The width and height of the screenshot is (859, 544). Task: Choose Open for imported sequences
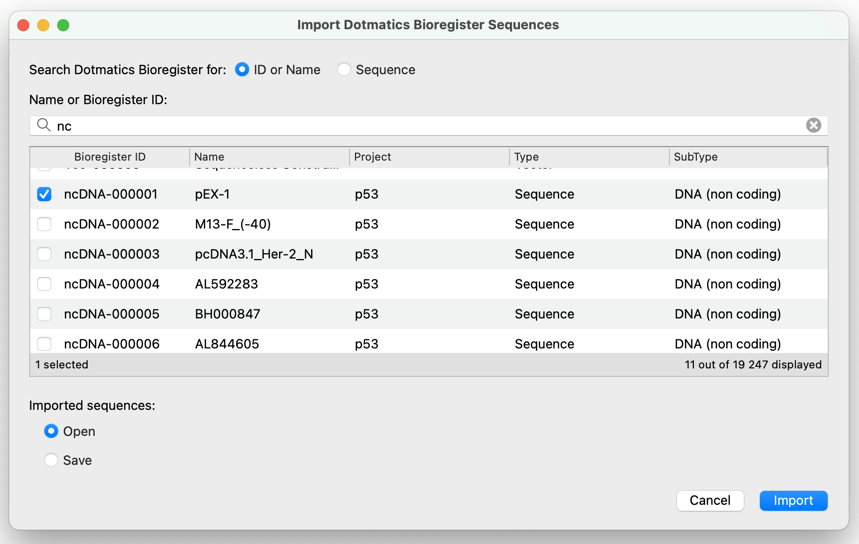coord(51,431)
